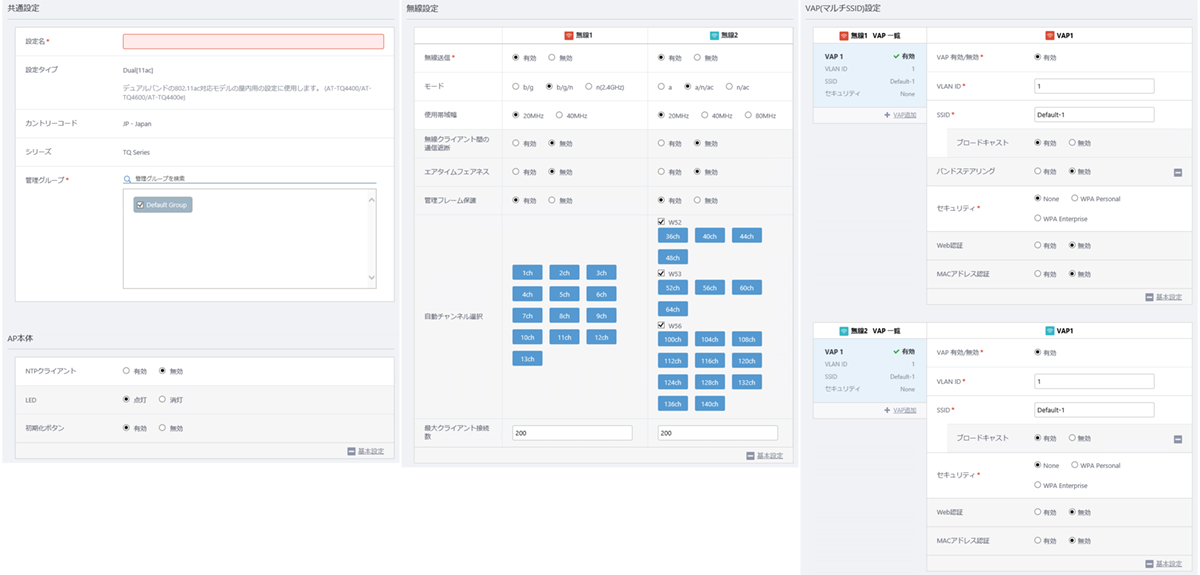
Task: Toggle the Default Group checkbox
Action: coord(140,205)
